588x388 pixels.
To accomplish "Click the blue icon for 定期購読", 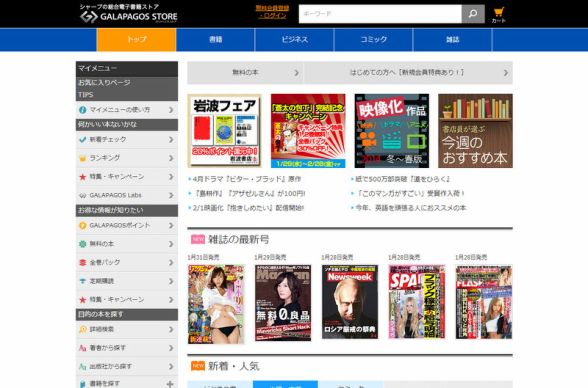I will 82,281.
